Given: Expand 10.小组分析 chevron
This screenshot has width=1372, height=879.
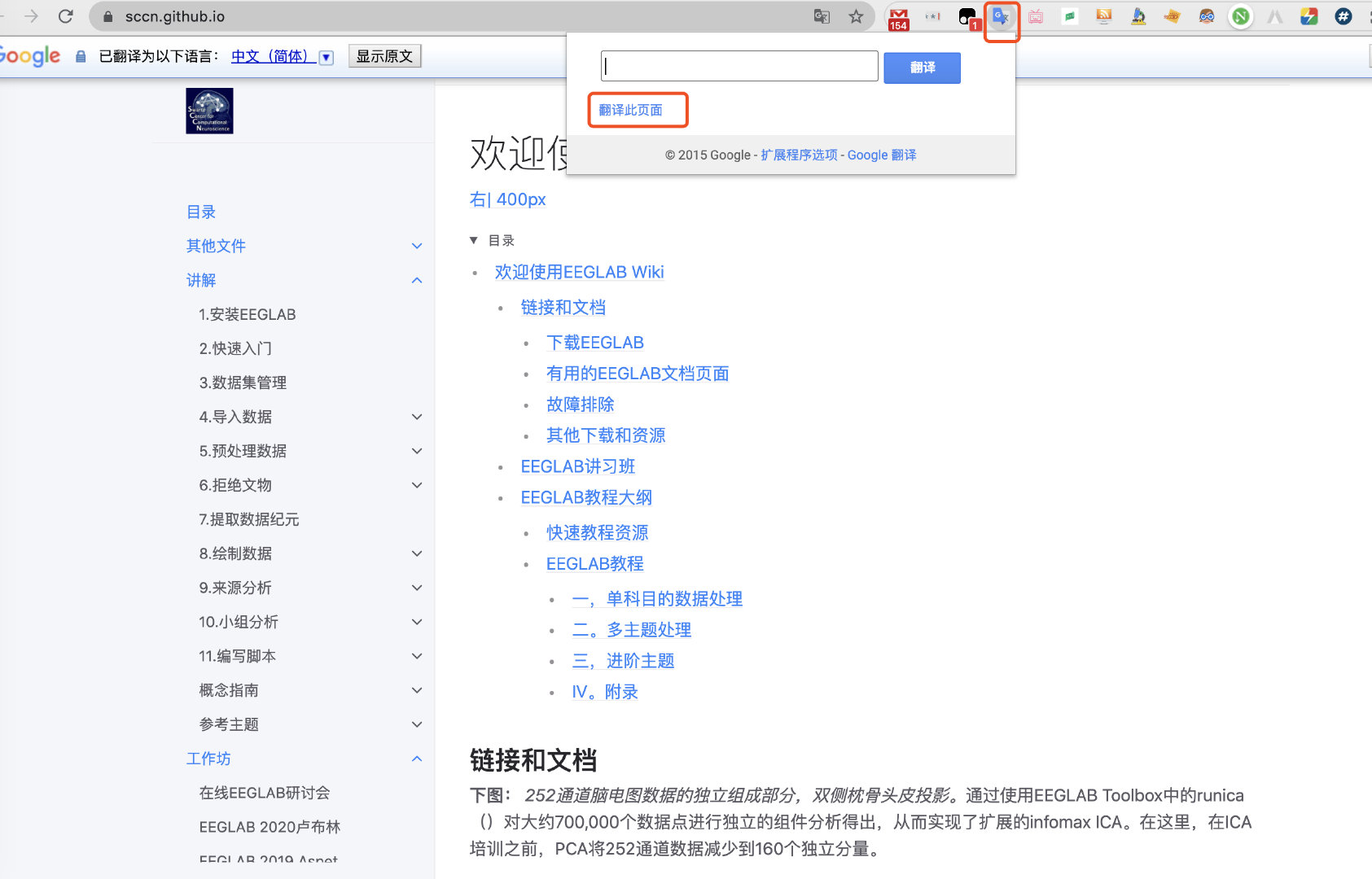Looking at the screenshot, I should point(417,622).
